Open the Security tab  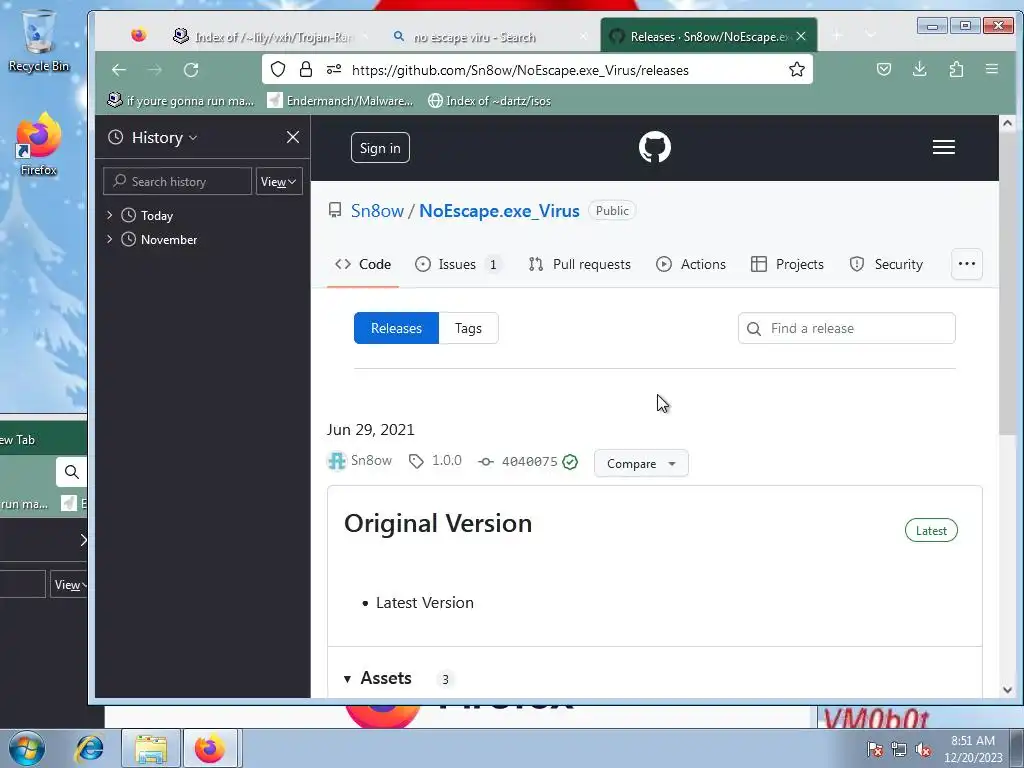(x=886, y=264)
